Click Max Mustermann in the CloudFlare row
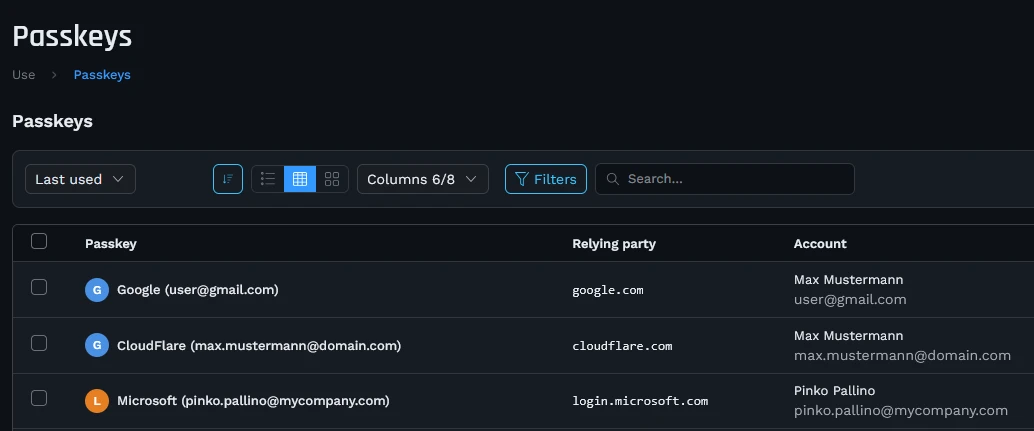Viewport: 1034px width, 431px height. [x=849, y=336]
